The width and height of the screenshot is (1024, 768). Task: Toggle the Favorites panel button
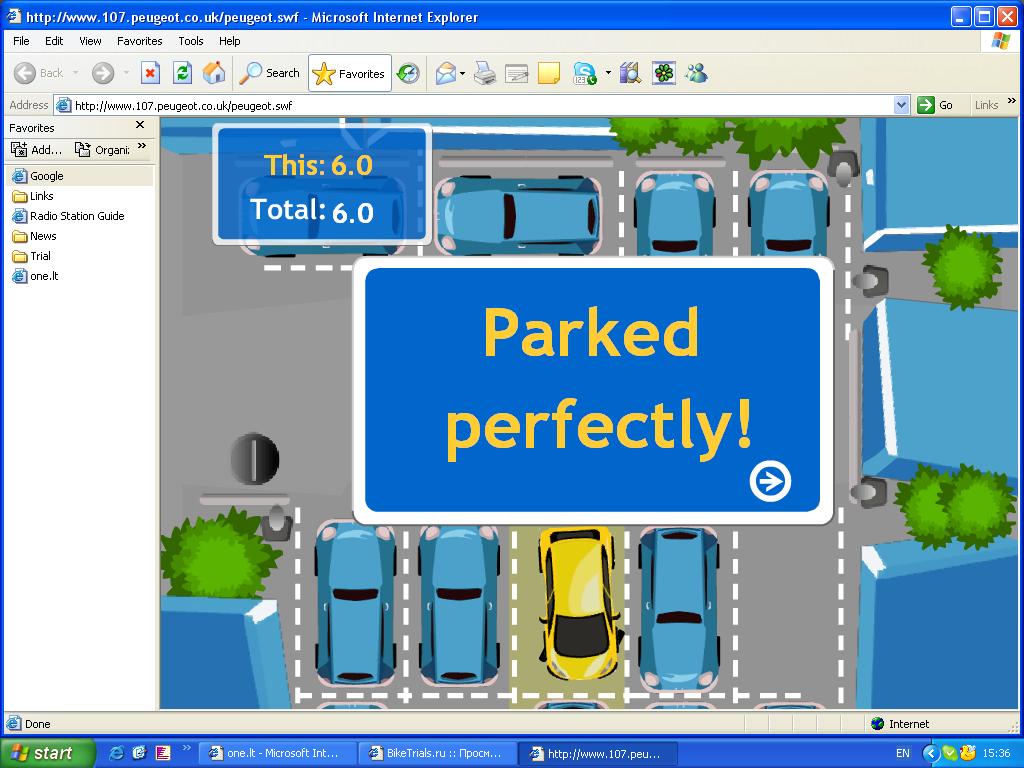tap(349, 73)
